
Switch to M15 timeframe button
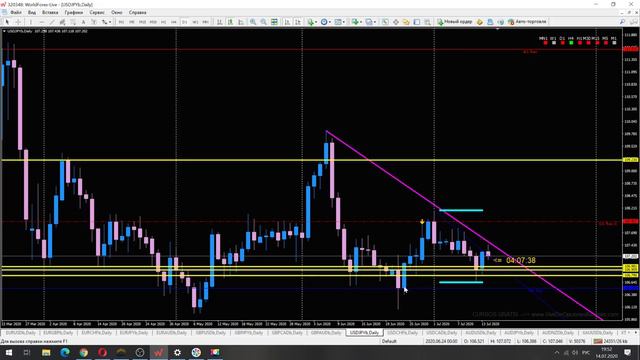click(x=142, y=22)
